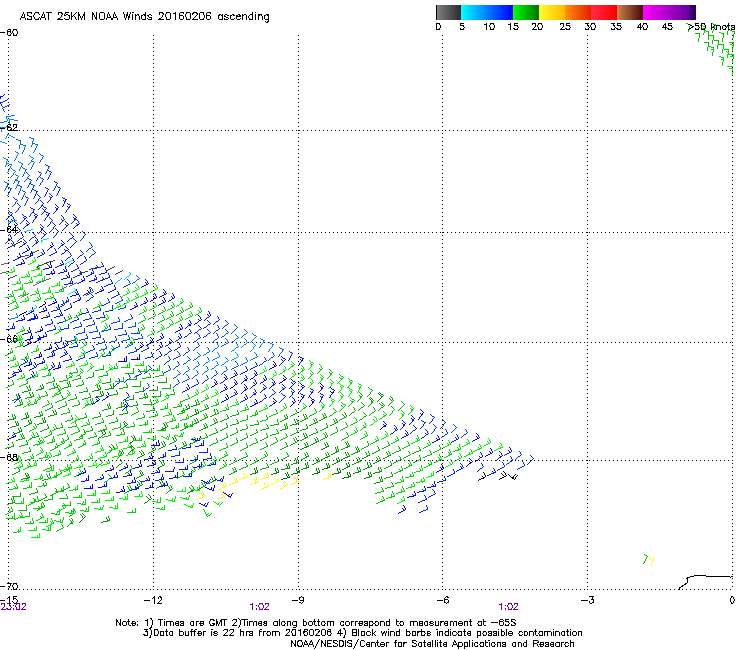Click the orange 25-30 knots legend segment
The height and width of the screenshot is (650, 740).
coord(578,12)
